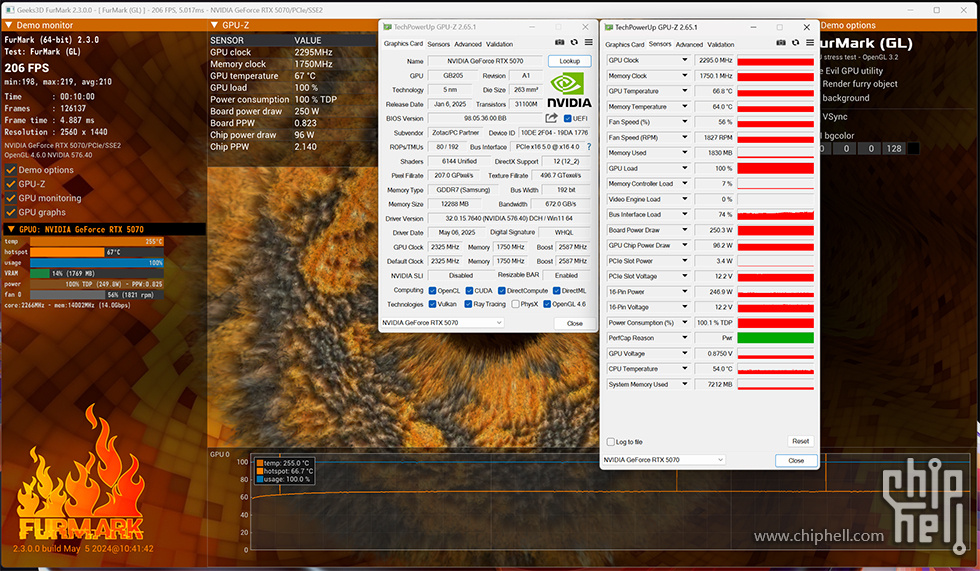Open CPU Temperature sensor dropdown arrow
This screenshot has height=571, width=980.
(684, 369)
